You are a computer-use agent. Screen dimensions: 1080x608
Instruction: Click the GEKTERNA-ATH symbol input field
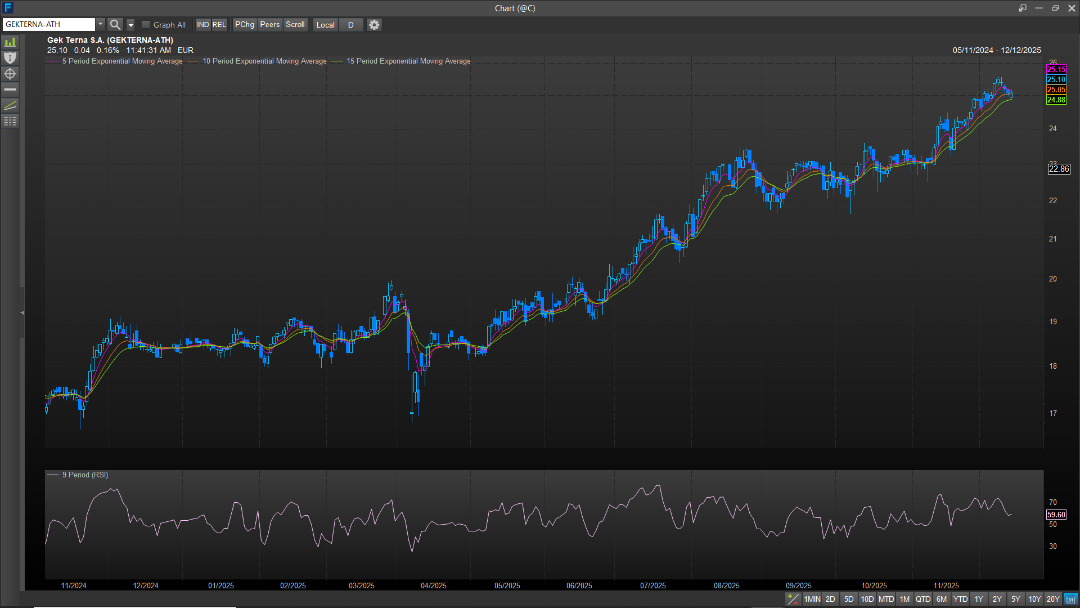(48, 24)
